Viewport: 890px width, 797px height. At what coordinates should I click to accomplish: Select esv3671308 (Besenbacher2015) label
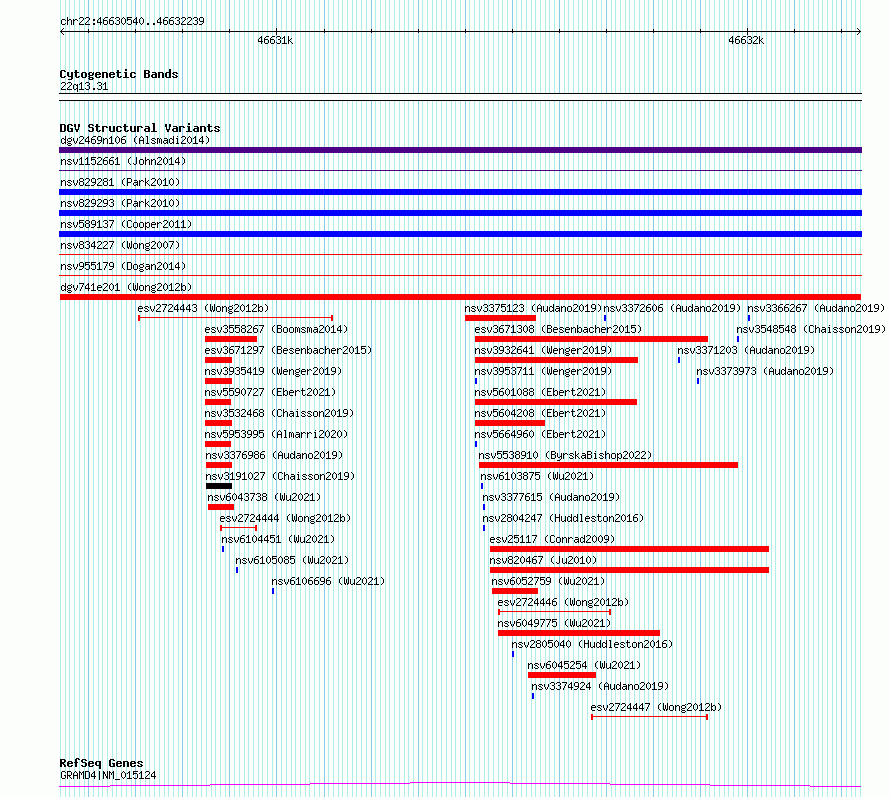coord(558,329)
